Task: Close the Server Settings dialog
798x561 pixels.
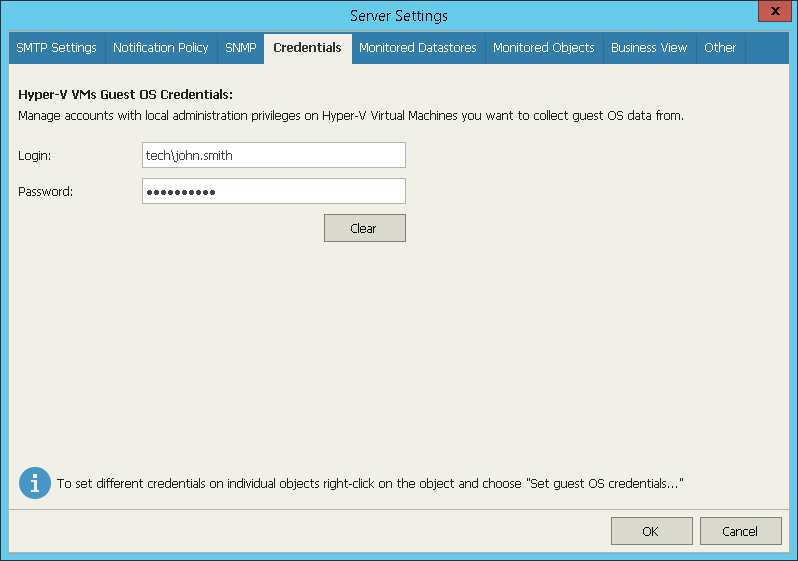Action: click(775, 11)
